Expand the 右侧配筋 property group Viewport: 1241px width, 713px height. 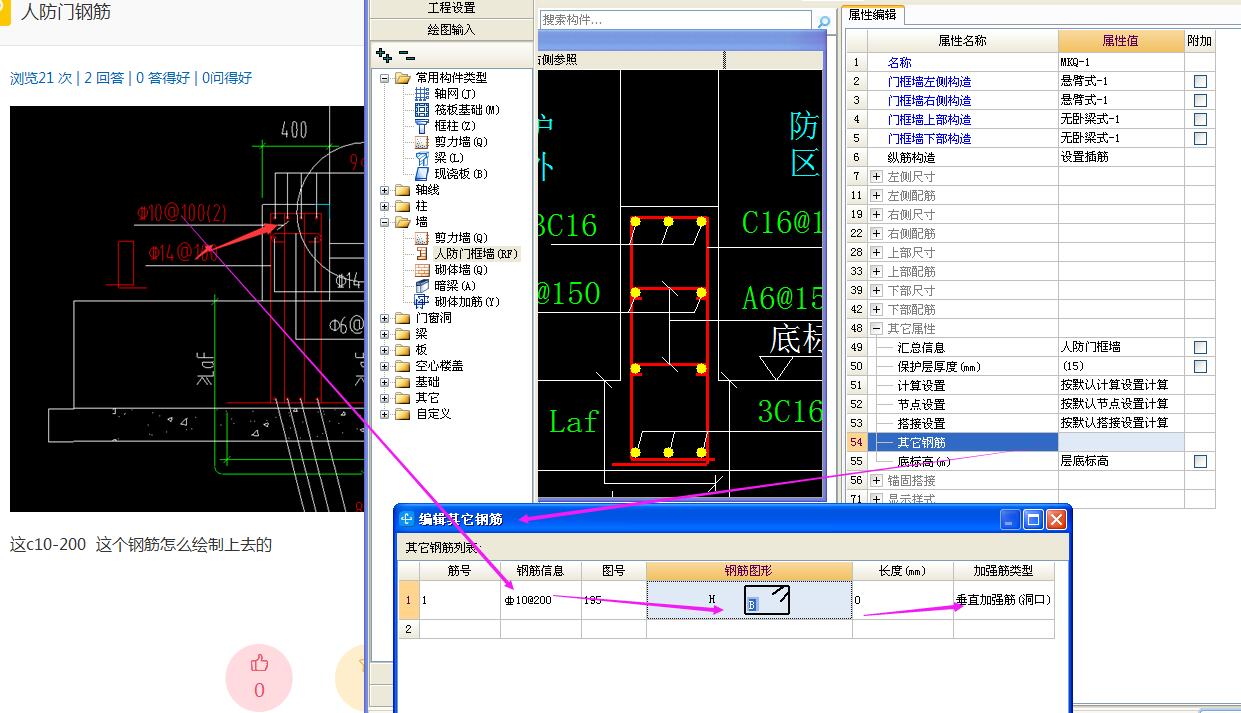point(876,233)
